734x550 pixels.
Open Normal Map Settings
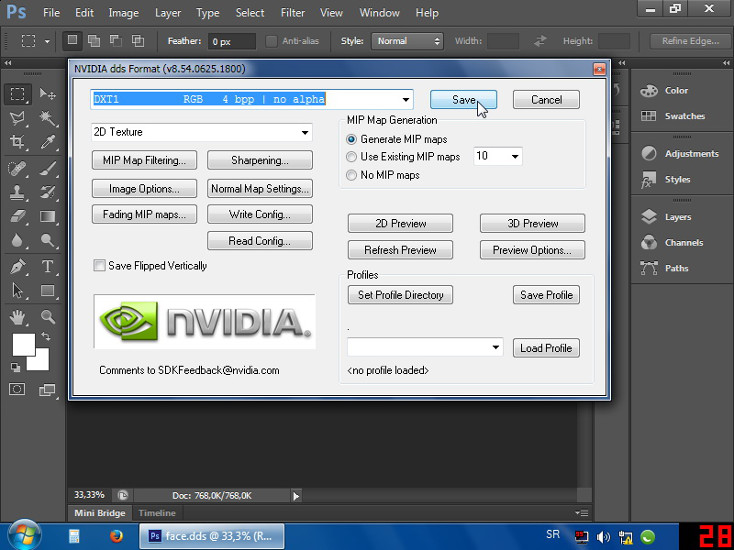pos(260,189)
